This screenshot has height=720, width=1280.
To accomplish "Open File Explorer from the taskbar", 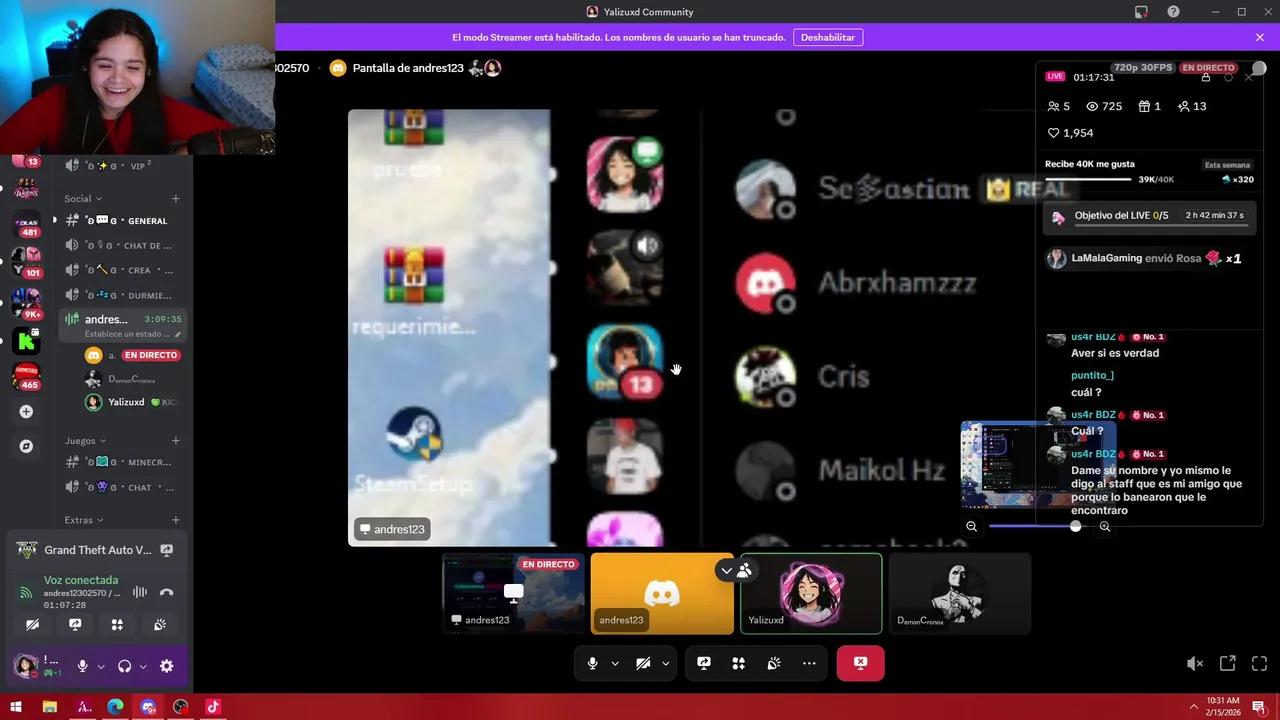I will (49, 707).
